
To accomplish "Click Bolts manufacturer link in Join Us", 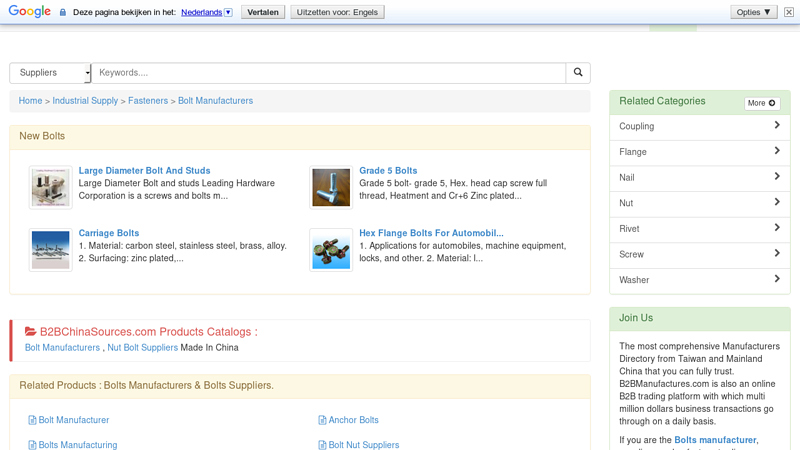I will [x=715, y=440].
